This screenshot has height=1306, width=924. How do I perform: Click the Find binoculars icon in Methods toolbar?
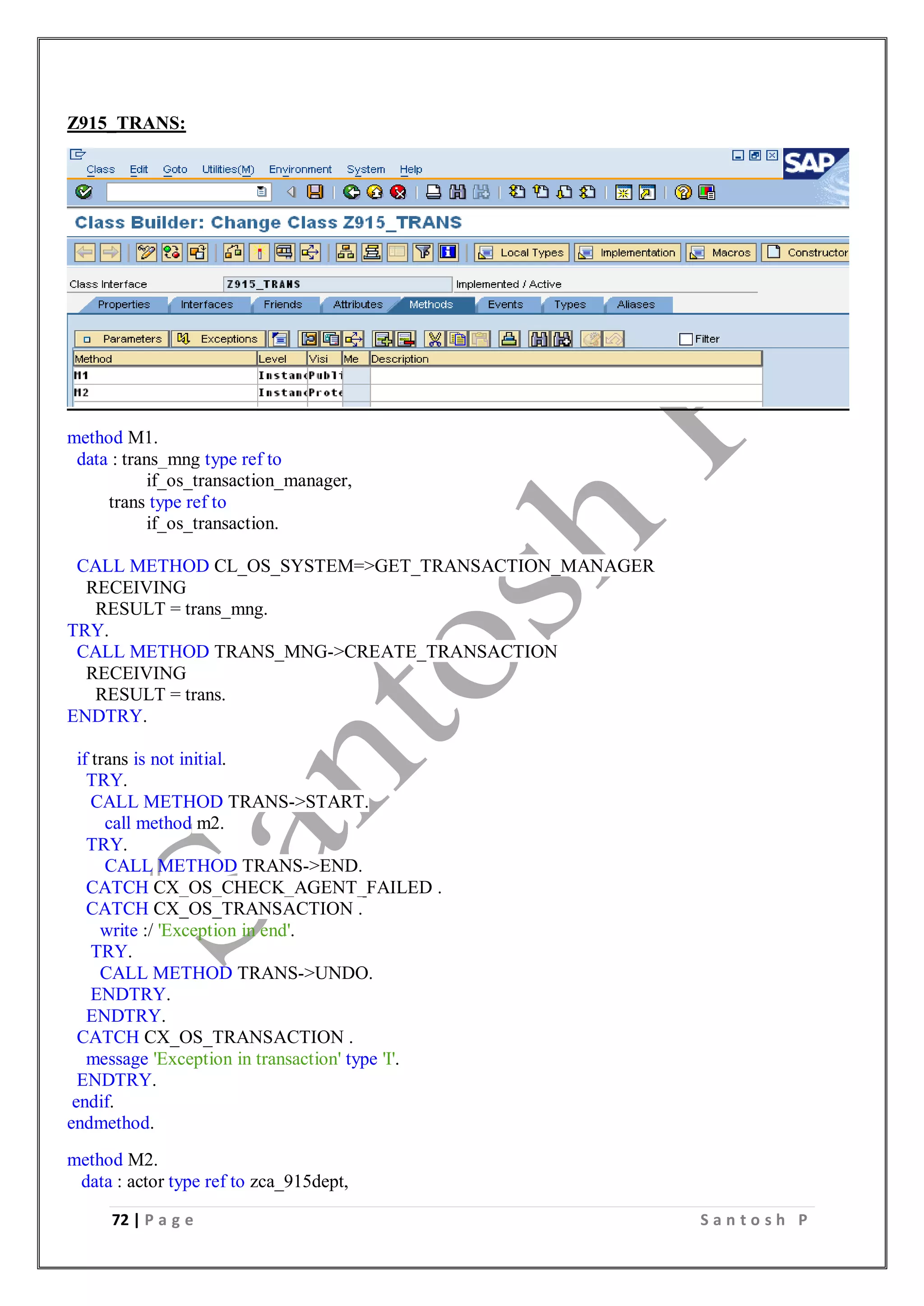click(539, 339)
